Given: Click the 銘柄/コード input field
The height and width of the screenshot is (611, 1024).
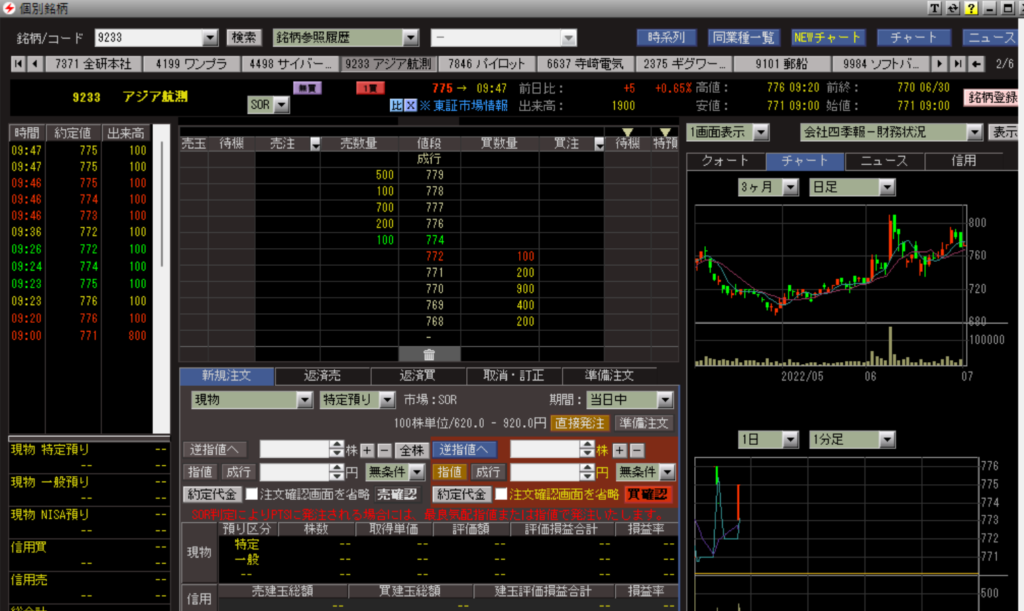Looking at the screenshot, I should click(148, 38).
